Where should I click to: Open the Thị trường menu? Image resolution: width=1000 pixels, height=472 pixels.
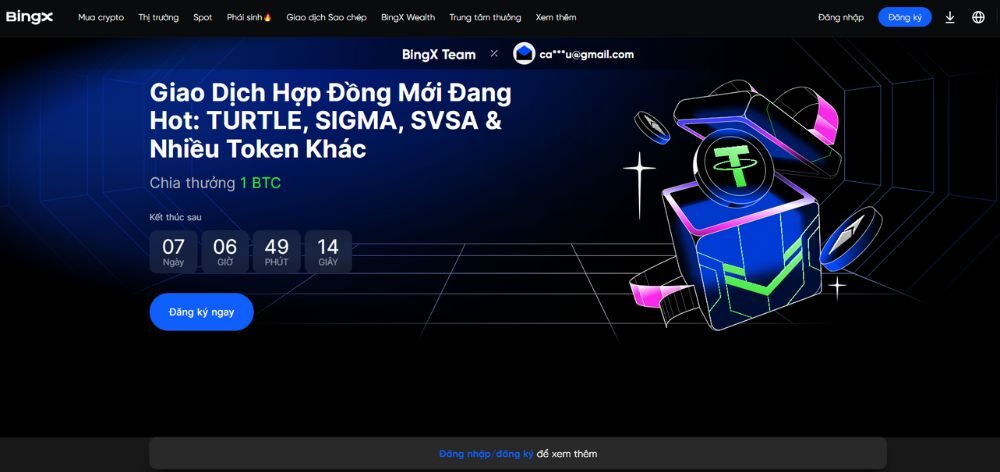[158, 17]
